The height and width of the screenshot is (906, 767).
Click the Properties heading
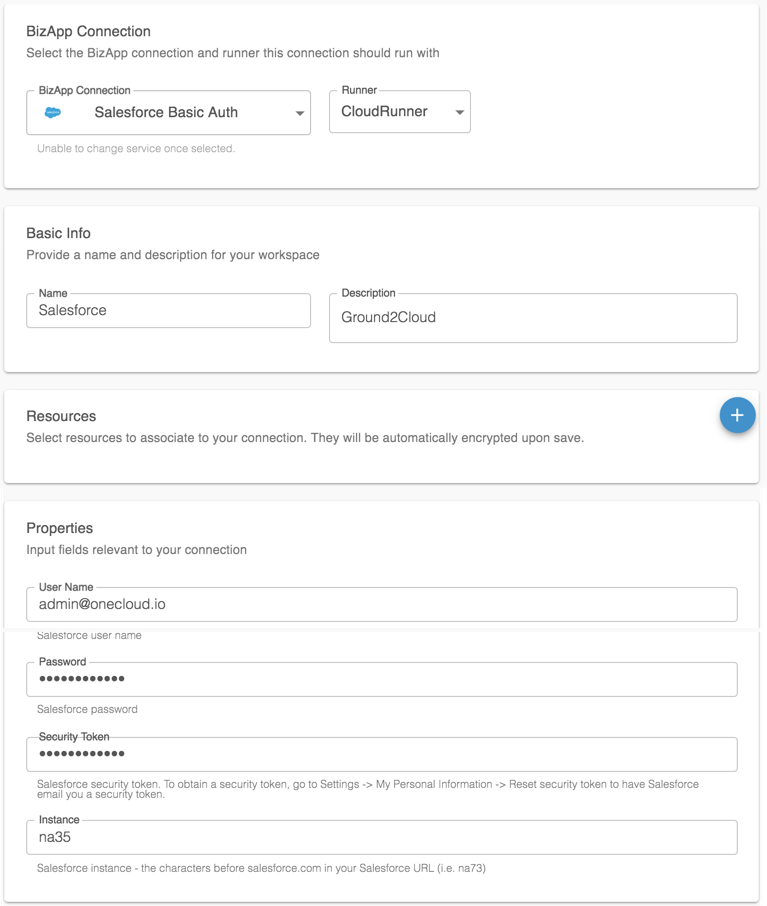(60, 528)
